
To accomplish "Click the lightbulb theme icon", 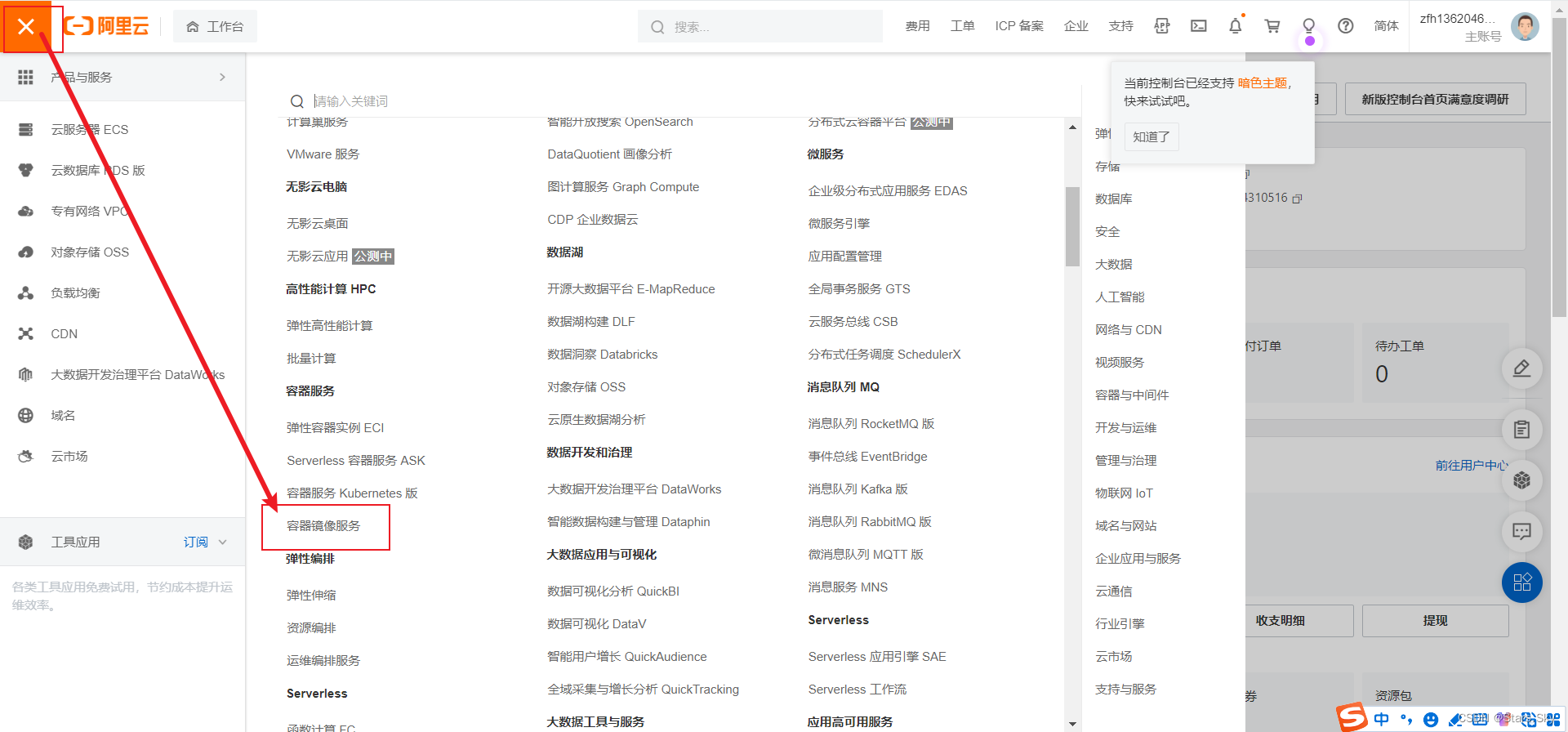I will coord(1308,26).
